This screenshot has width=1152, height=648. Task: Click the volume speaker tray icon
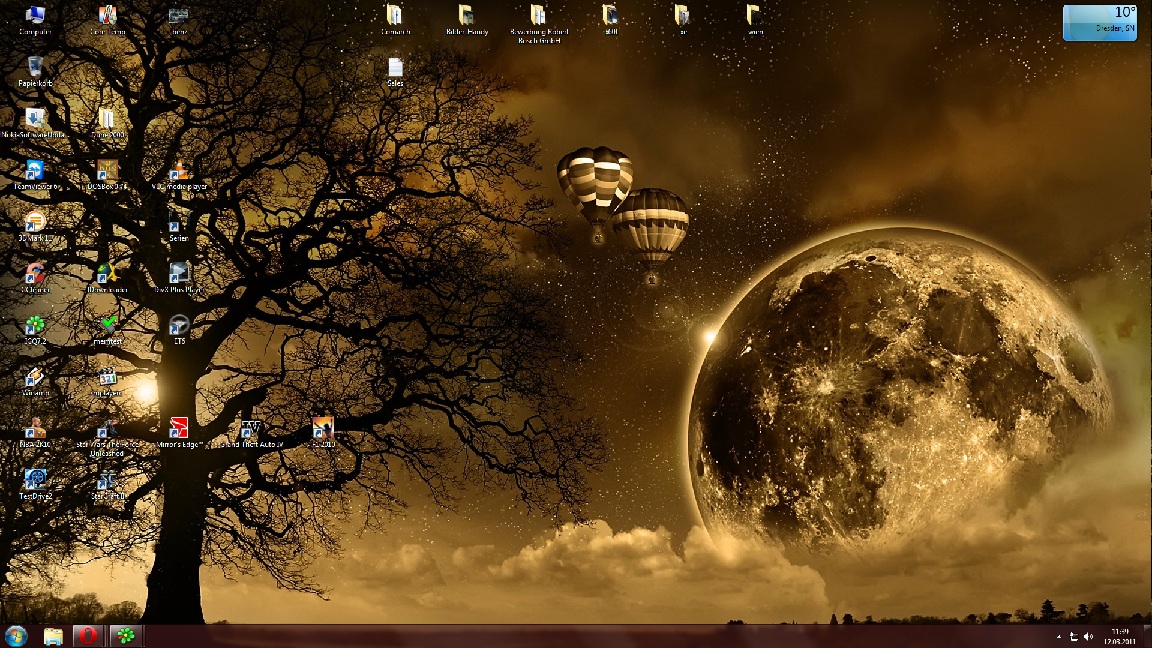1088,637
